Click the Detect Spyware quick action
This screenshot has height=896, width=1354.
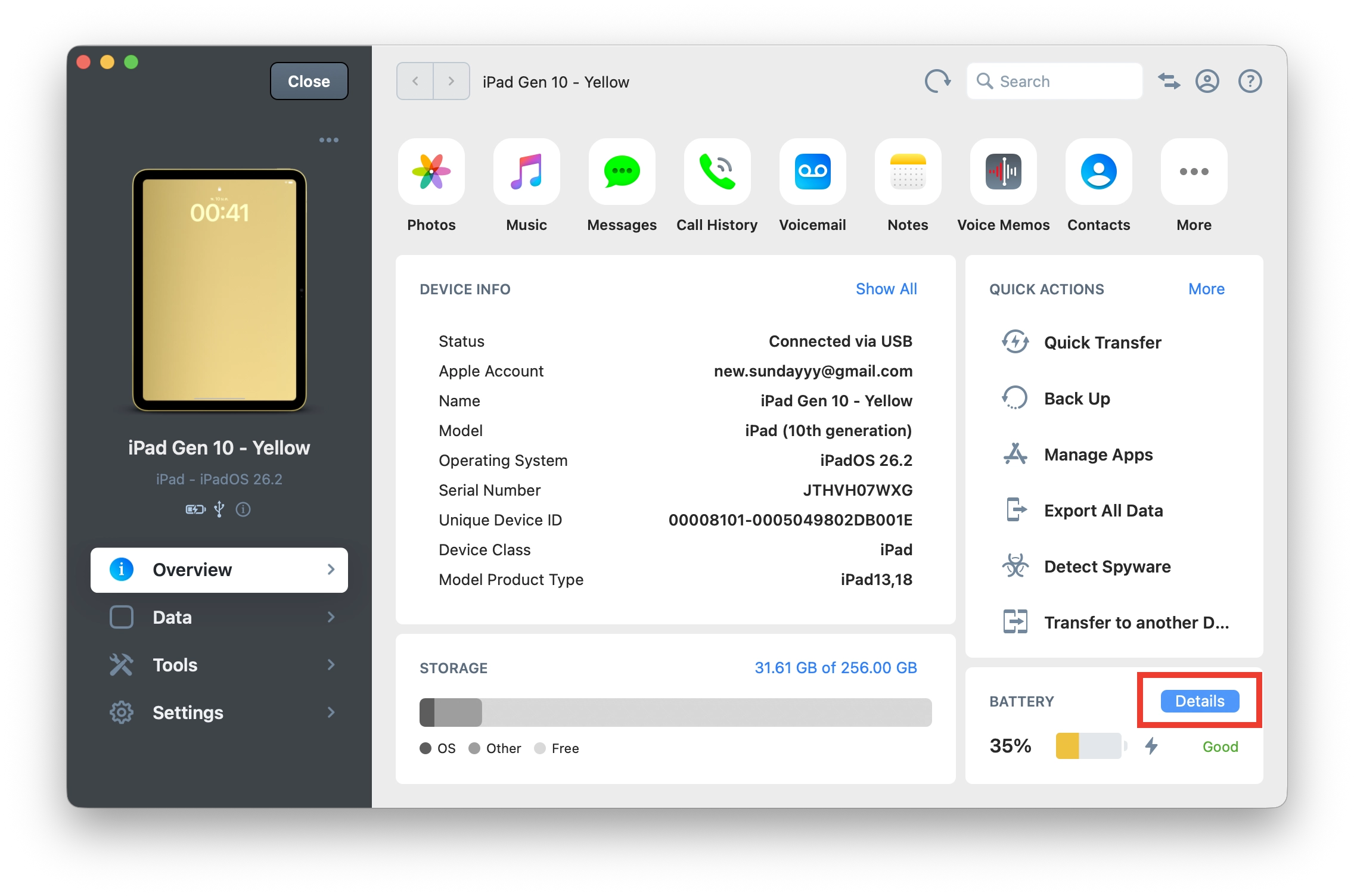pyautogui.click(x=1107, y=567)
